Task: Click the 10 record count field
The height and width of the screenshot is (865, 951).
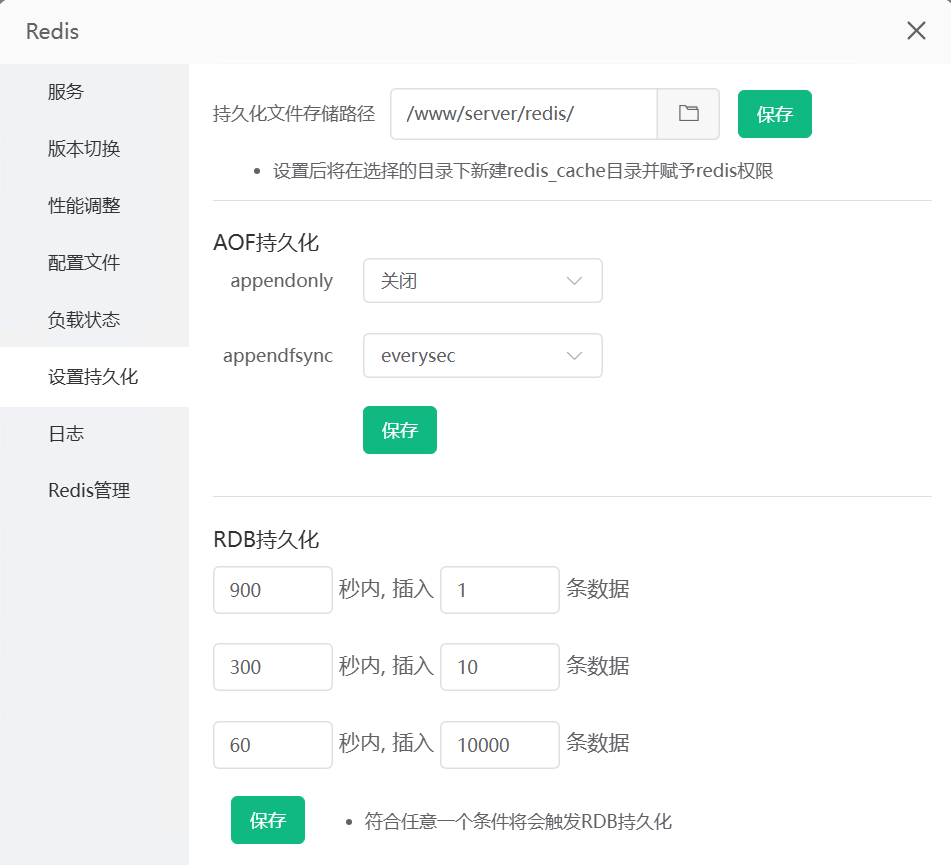Action: point(500,667)
